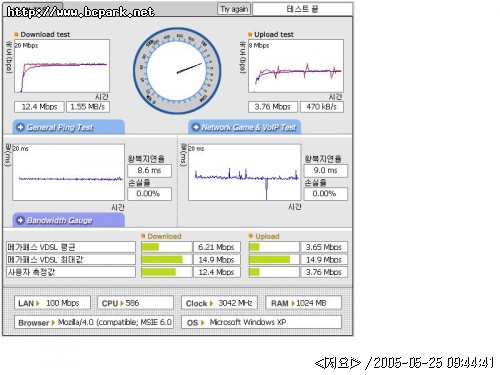Click the 6.21 Mbps download bar
Image resolution: width=500 pixels, height=375 pixels.
pyautogui.click(x=167, y=247)
